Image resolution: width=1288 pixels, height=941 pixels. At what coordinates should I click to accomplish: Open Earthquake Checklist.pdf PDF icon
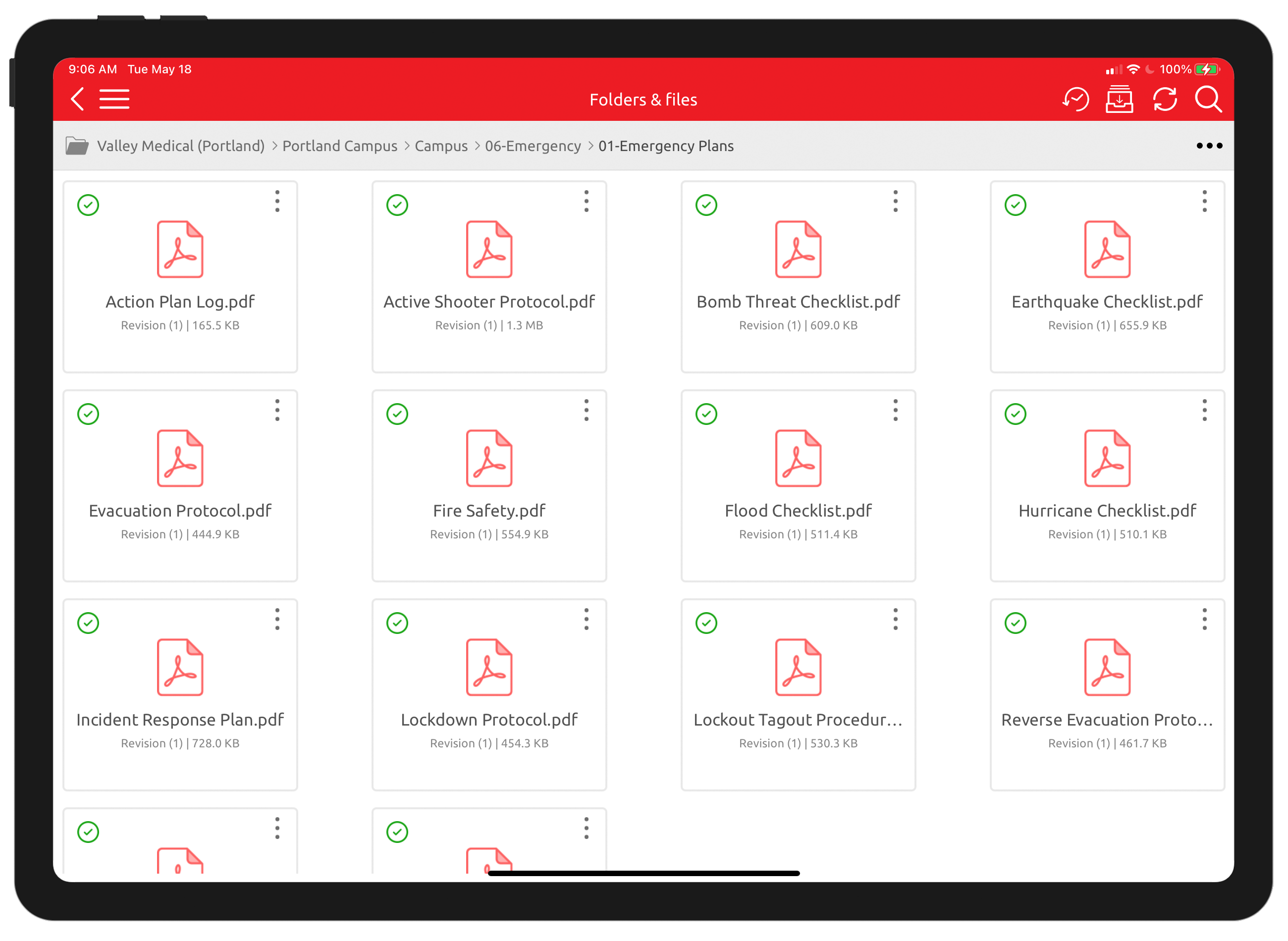click(x=1107, y=250)
